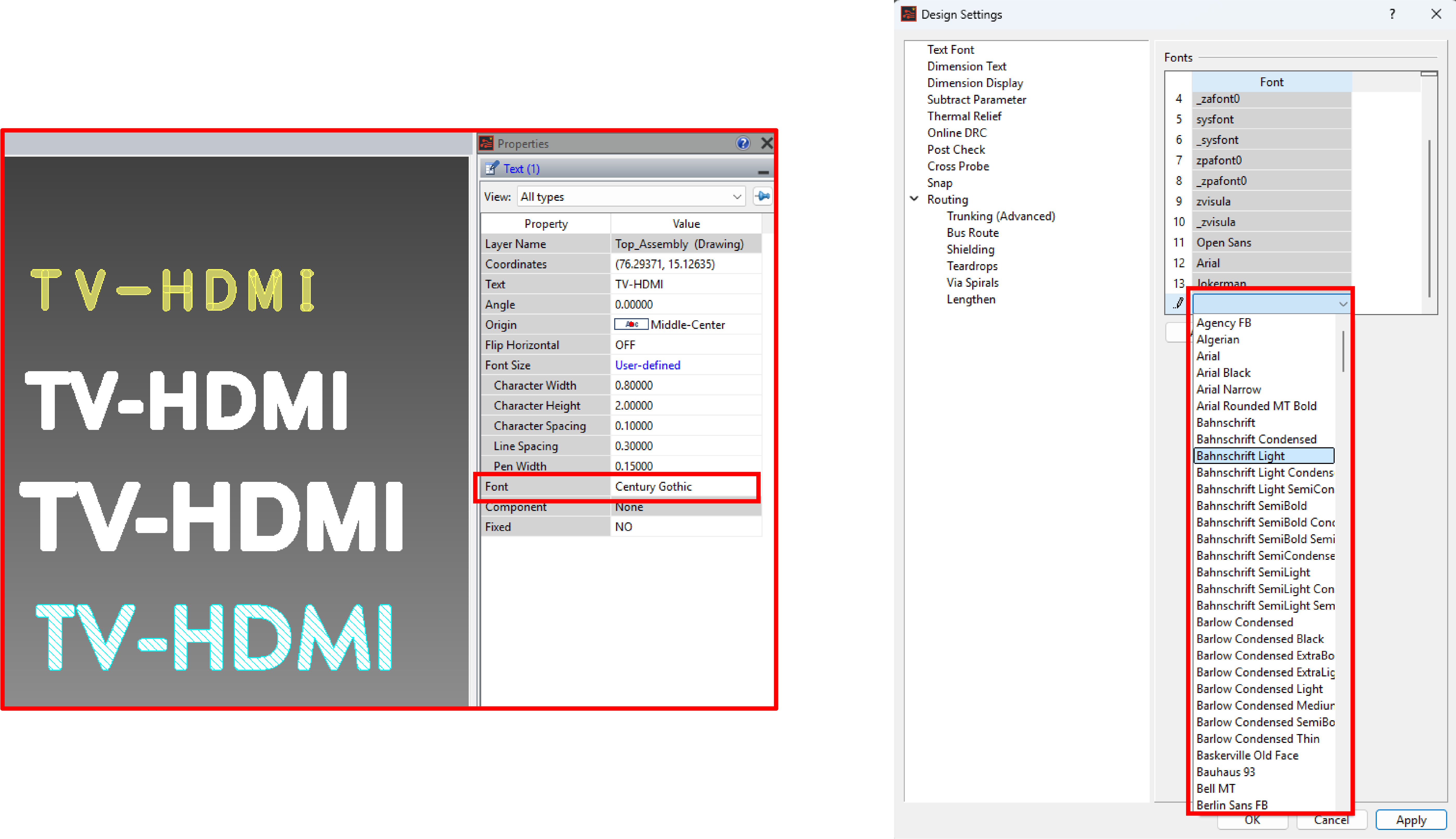Click the Flip Horizontal OFF value
The width and height of the screenshot is (1456, 839).
click(x=686, y=345)
